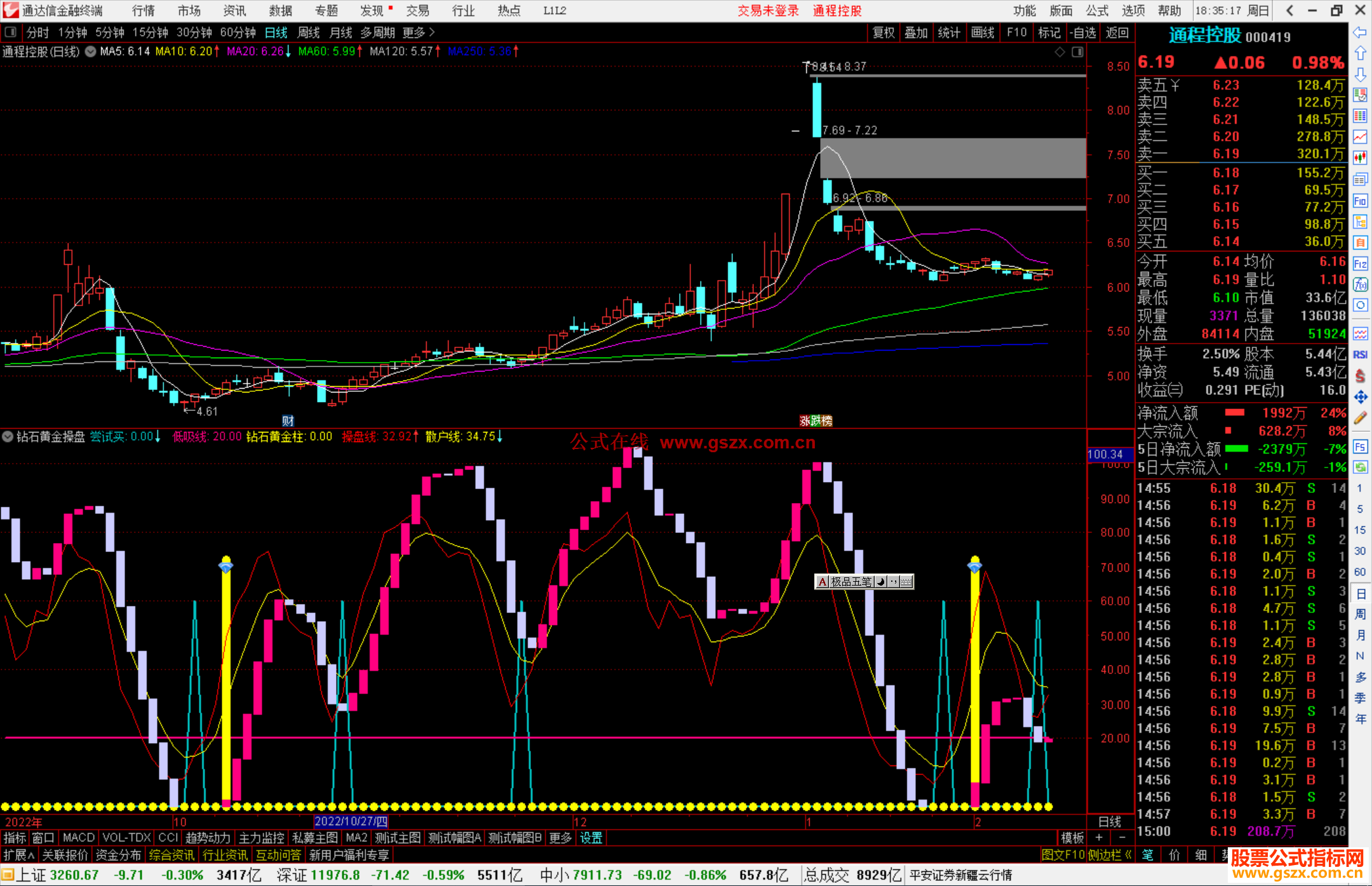This screenshot has height=886, width=1372.
Task: Click the plus zoom button beside 模板
Action: (1099, 838)
